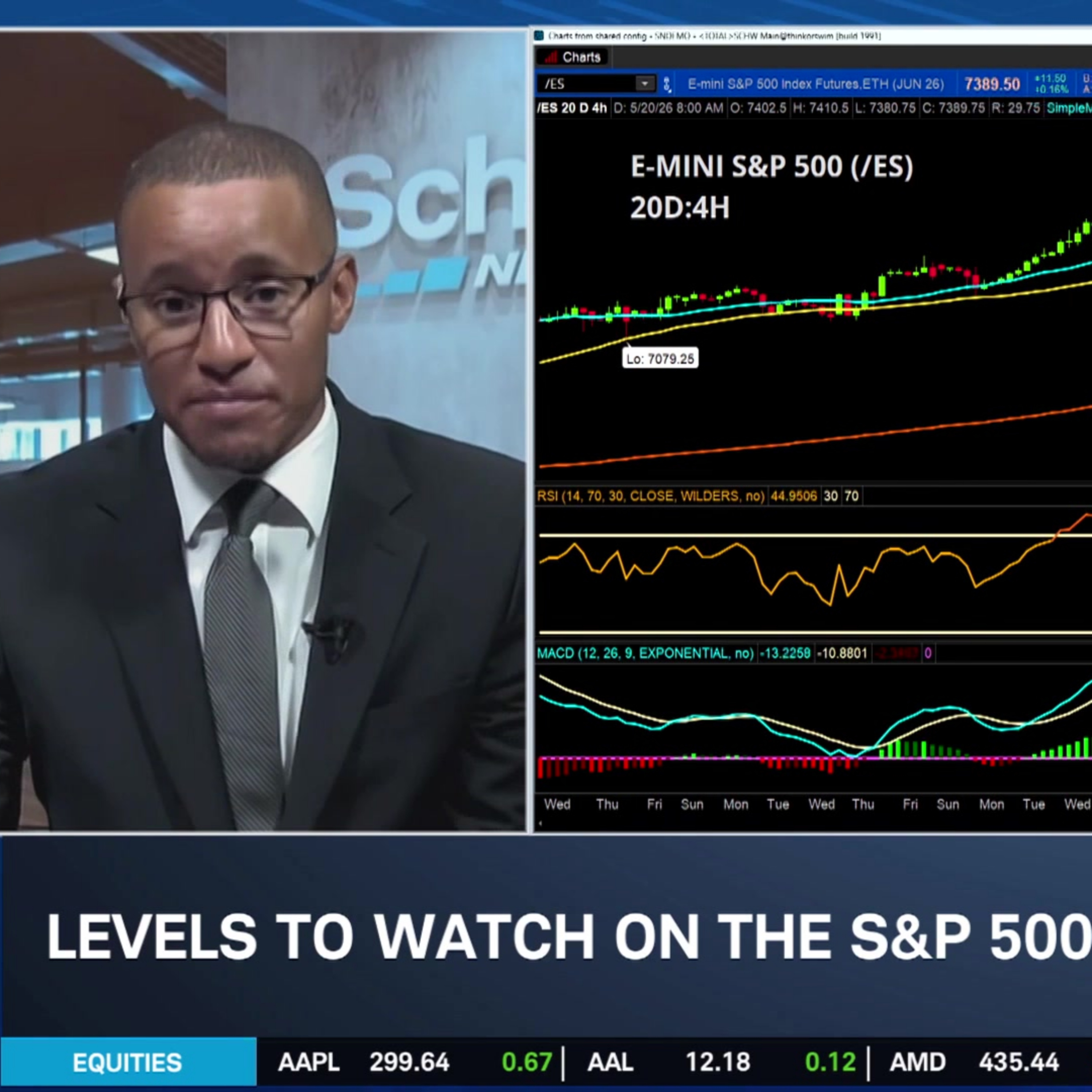Click the red bars Charts icon
Viewport: 1092px width, 1092px height.
551,57
